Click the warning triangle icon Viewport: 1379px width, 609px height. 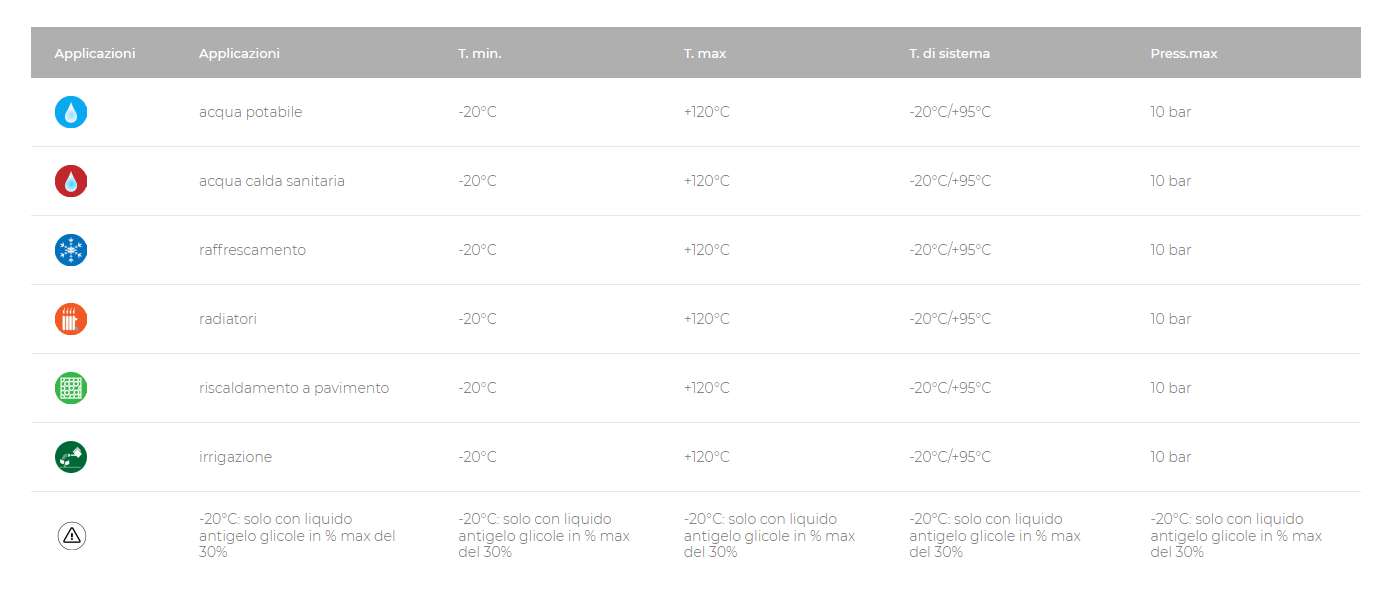[x=71, y=536]
